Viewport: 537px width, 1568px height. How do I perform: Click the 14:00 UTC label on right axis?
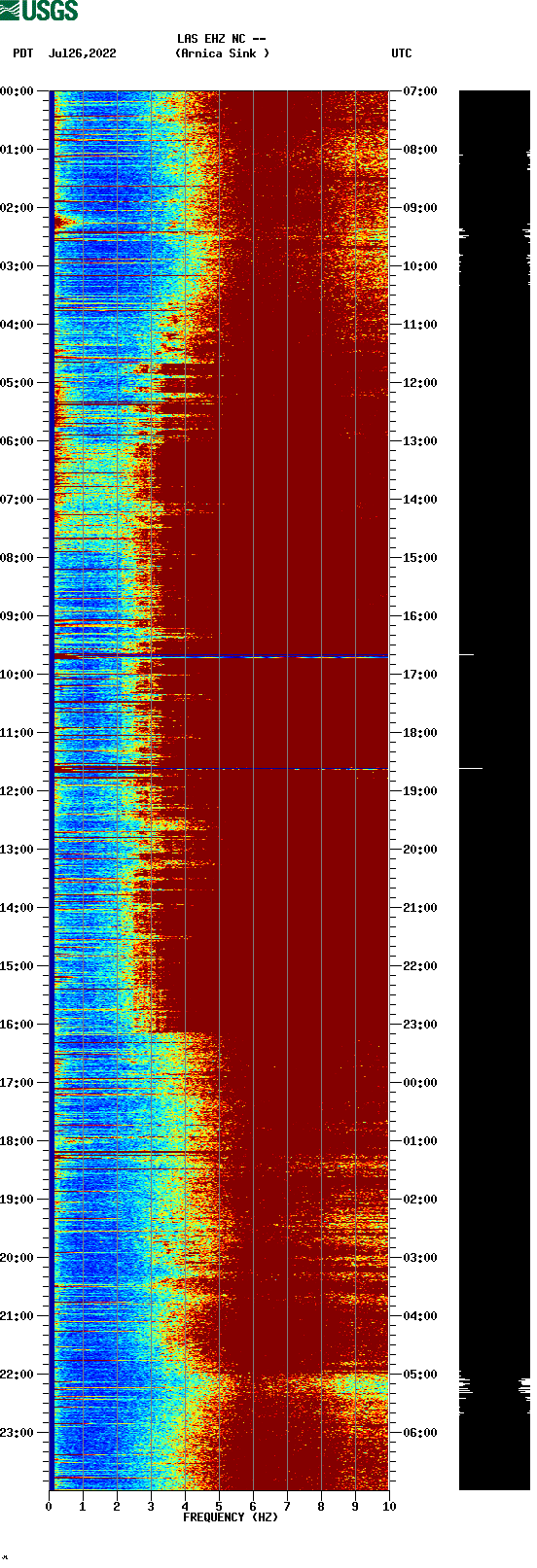[x=420, y=500]
